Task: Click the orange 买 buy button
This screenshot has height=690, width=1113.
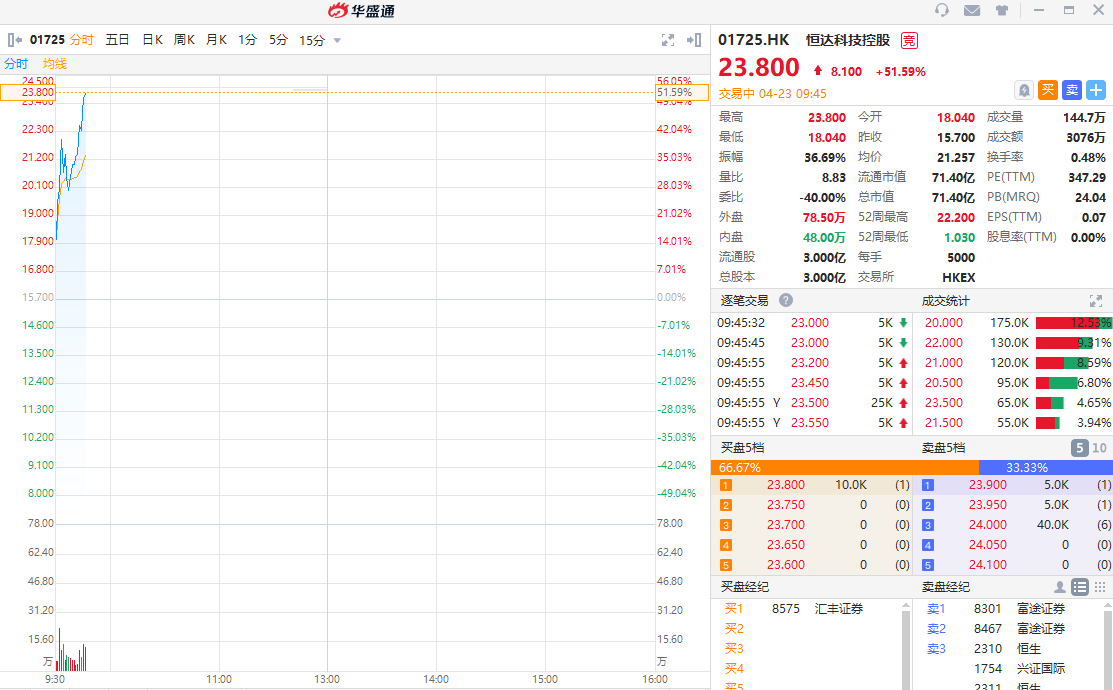Action: pyautogui.click(x=1048, y=90)
